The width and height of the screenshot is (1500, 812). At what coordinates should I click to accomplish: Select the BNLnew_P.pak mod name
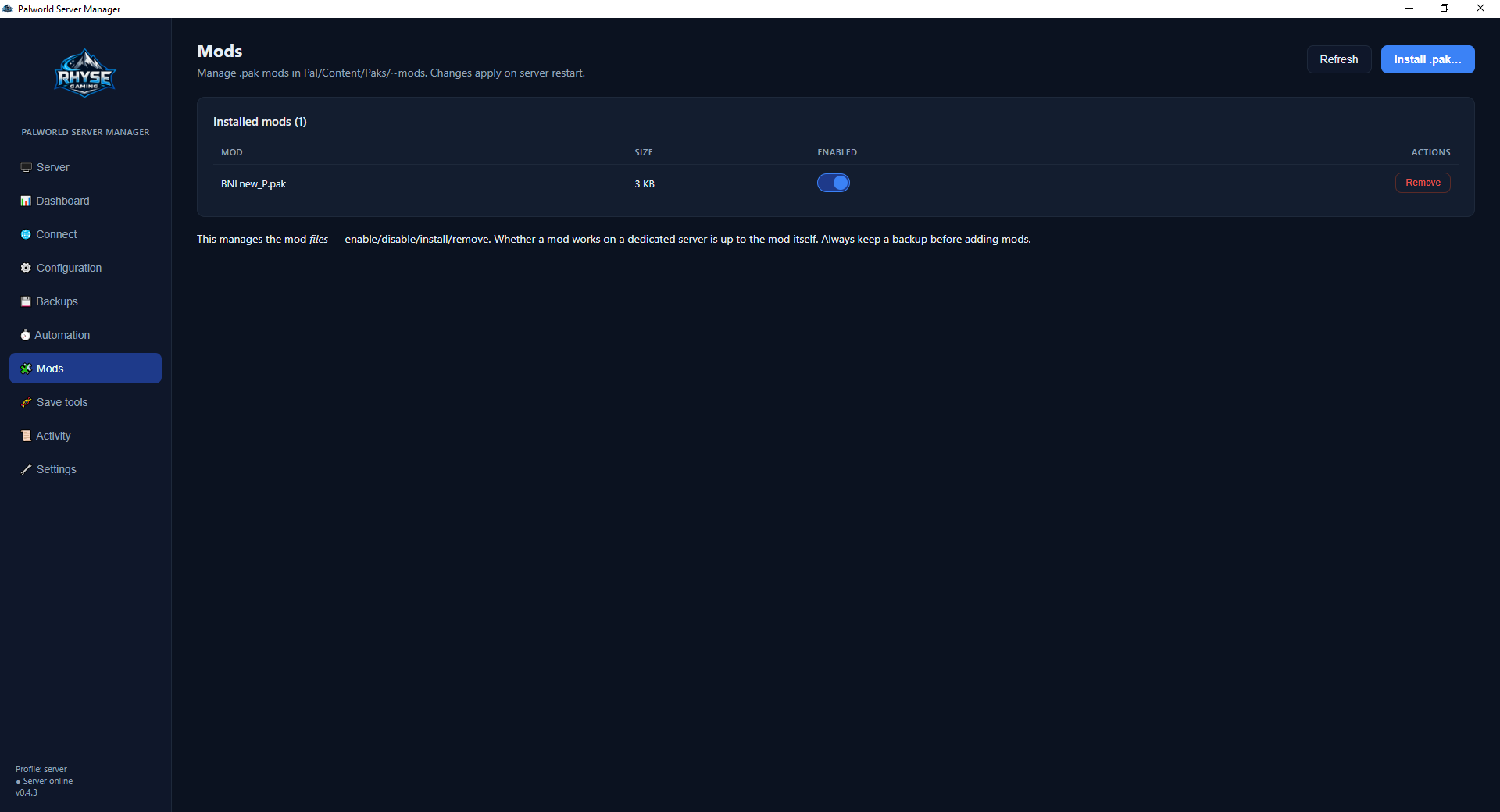[x=253, y=184]
